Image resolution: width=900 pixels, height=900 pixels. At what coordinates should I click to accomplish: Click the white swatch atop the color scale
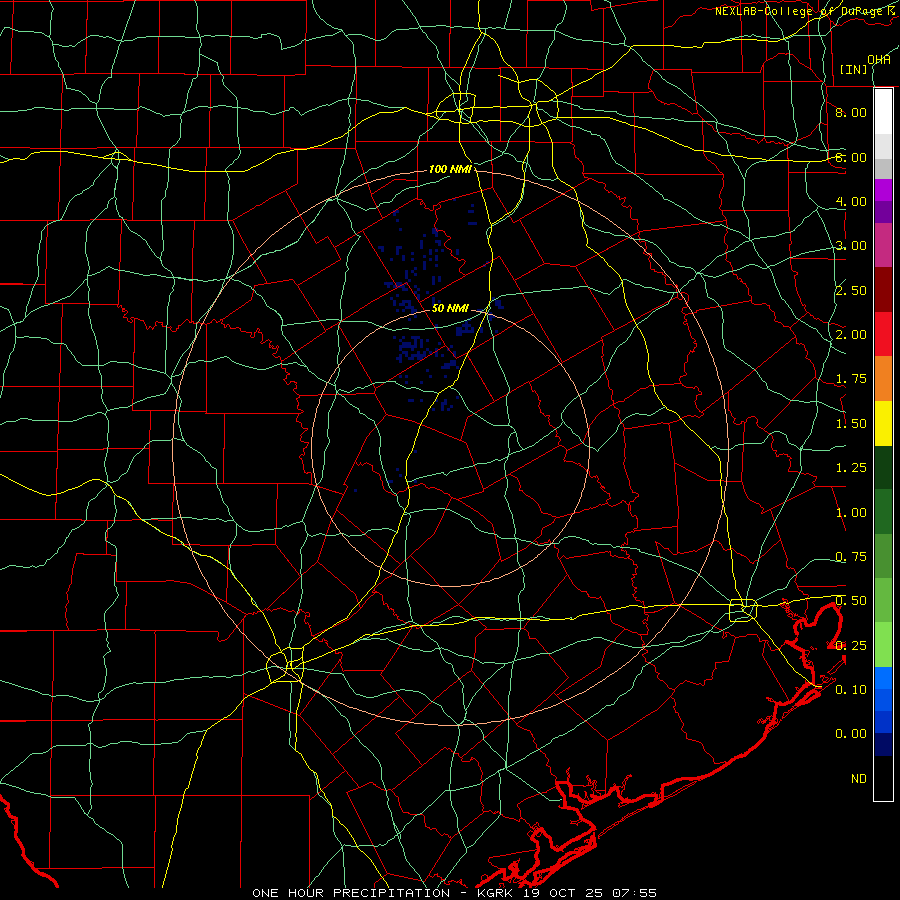tap(883, 112)
